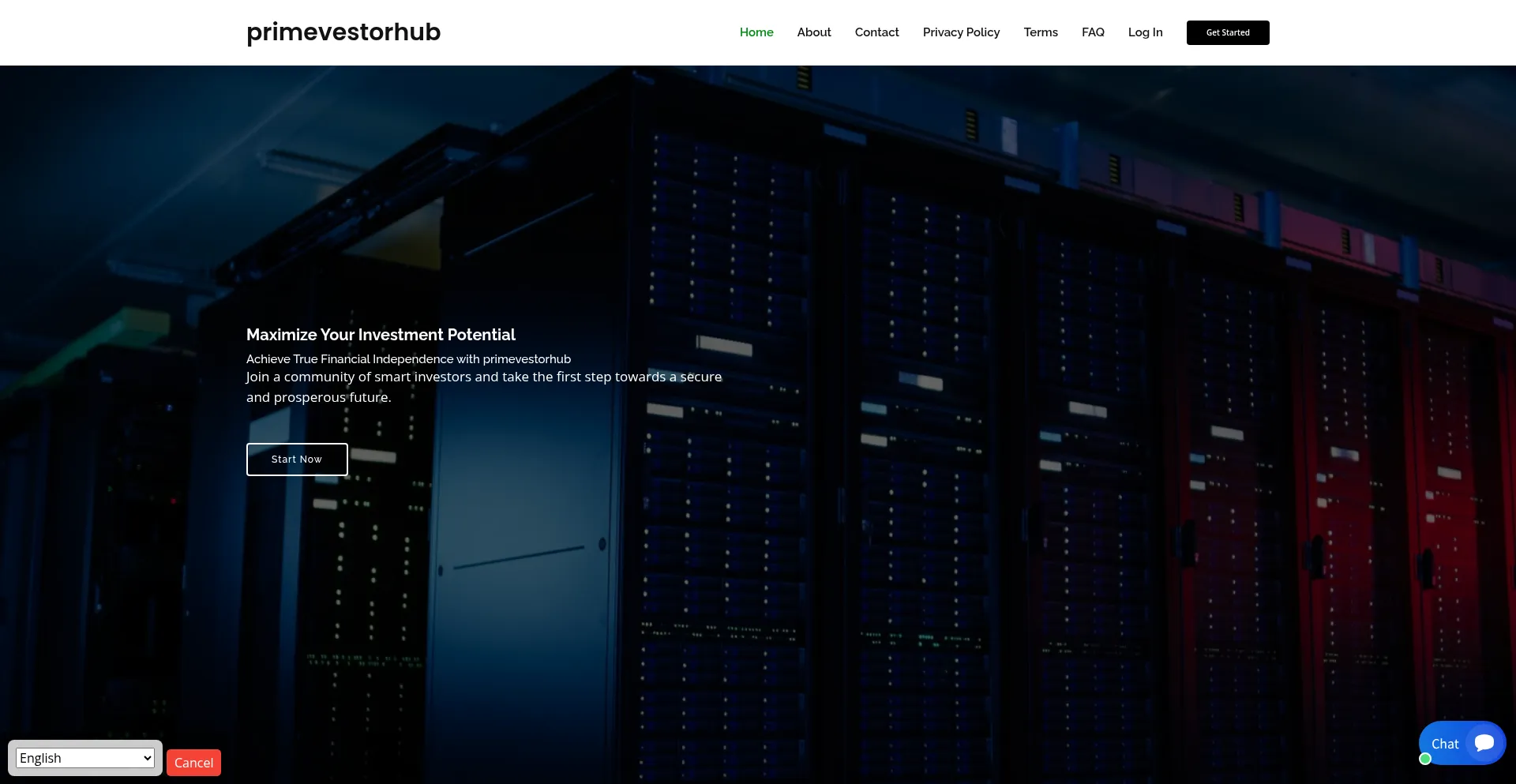Image resolution: width=1516 pixels, height=784 pixels.
Task: Expand the English language dropdown
Action: coord(85,758)
